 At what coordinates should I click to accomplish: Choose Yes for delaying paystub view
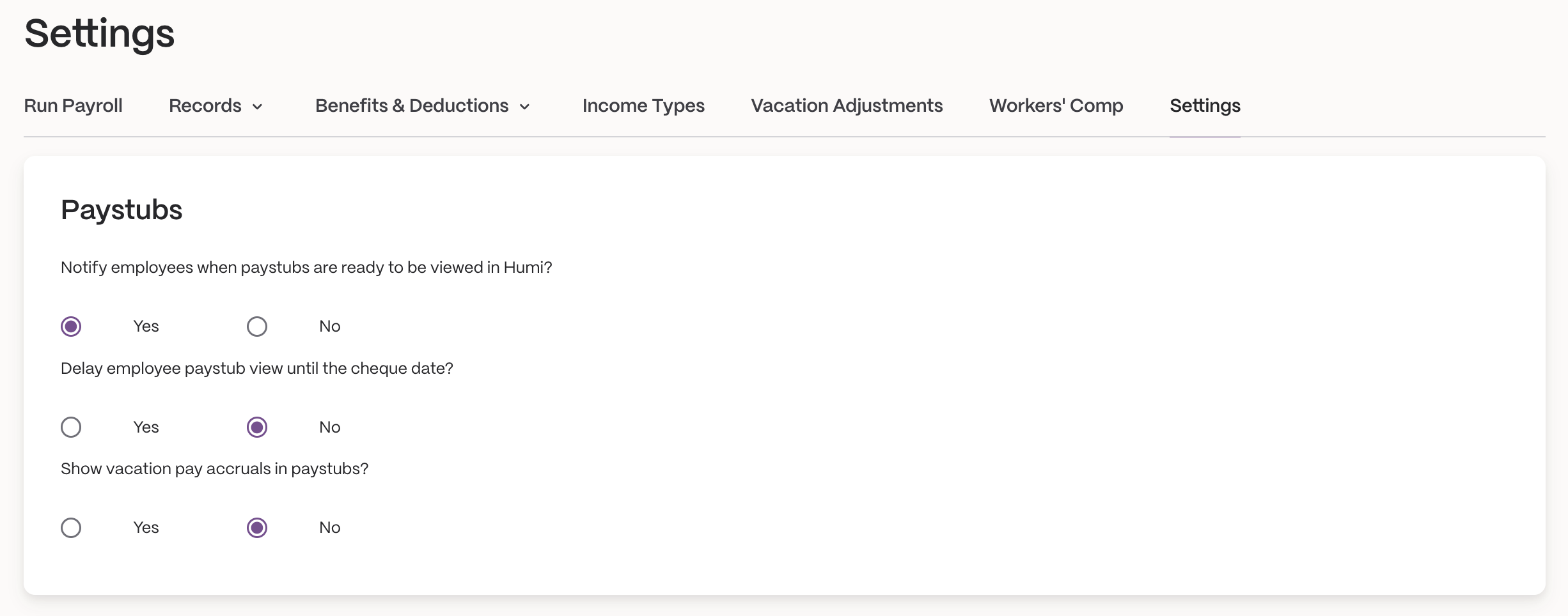[x=71, y=427]
